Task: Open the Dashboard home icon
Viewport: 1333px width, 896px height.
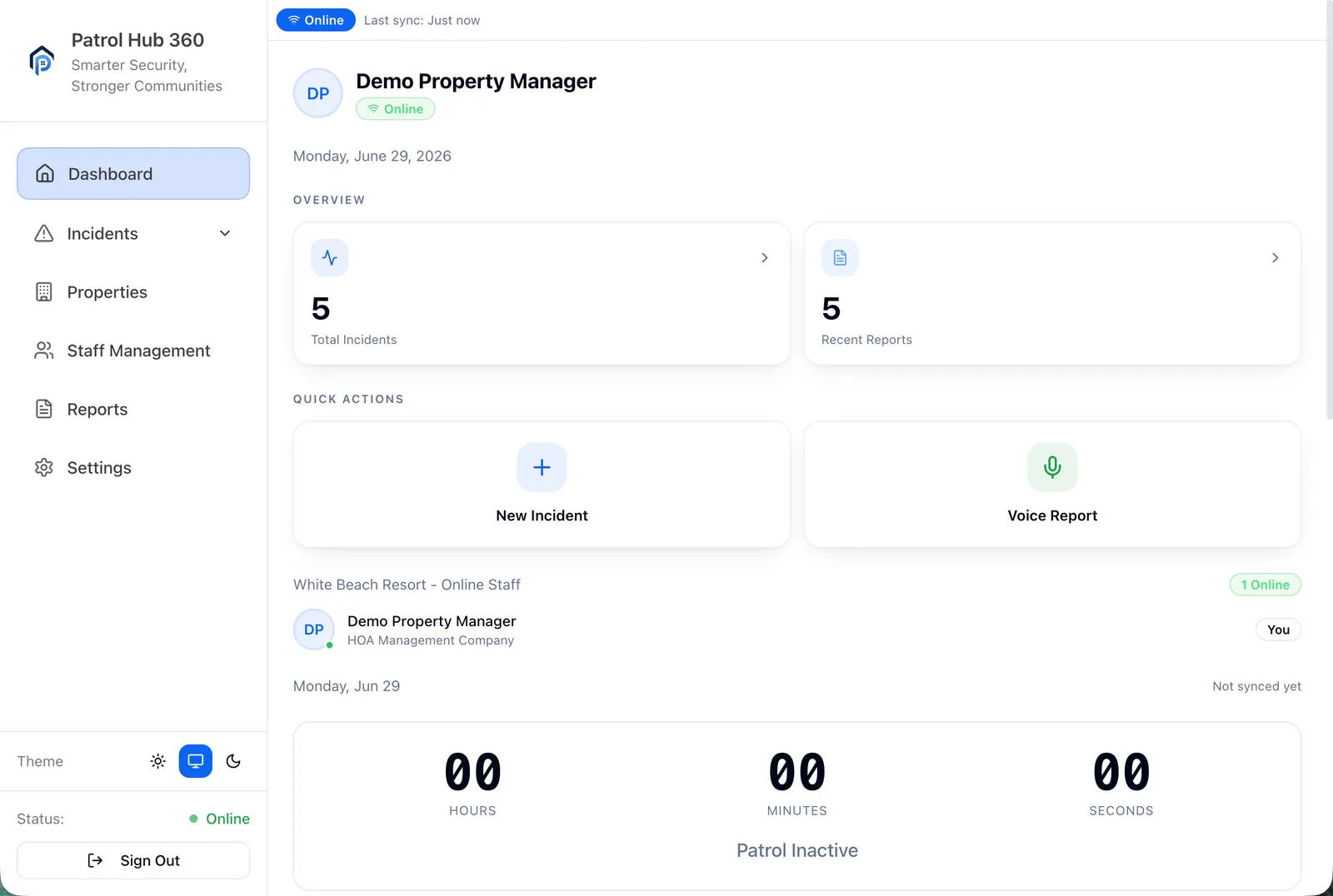Action: (x=45, y=173)
